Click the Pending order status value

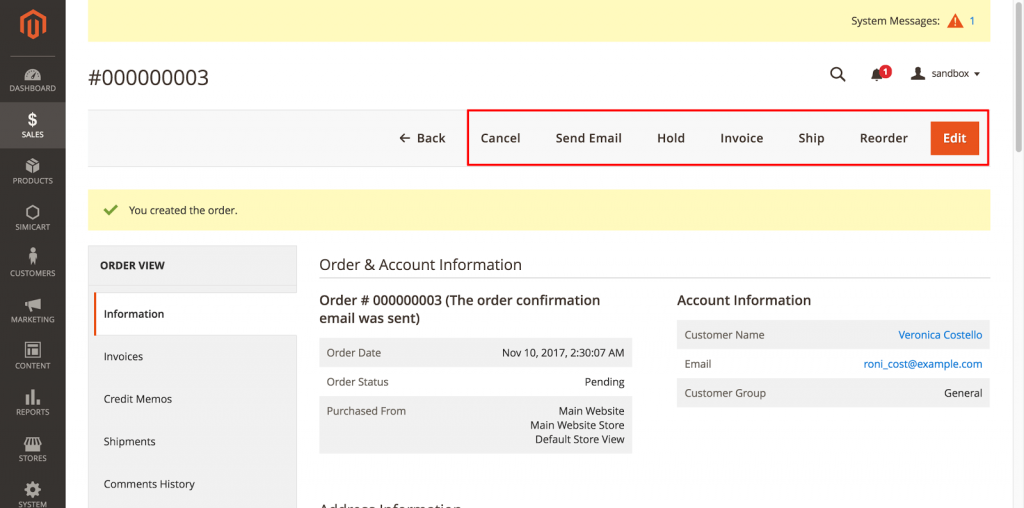pos(604,382)
